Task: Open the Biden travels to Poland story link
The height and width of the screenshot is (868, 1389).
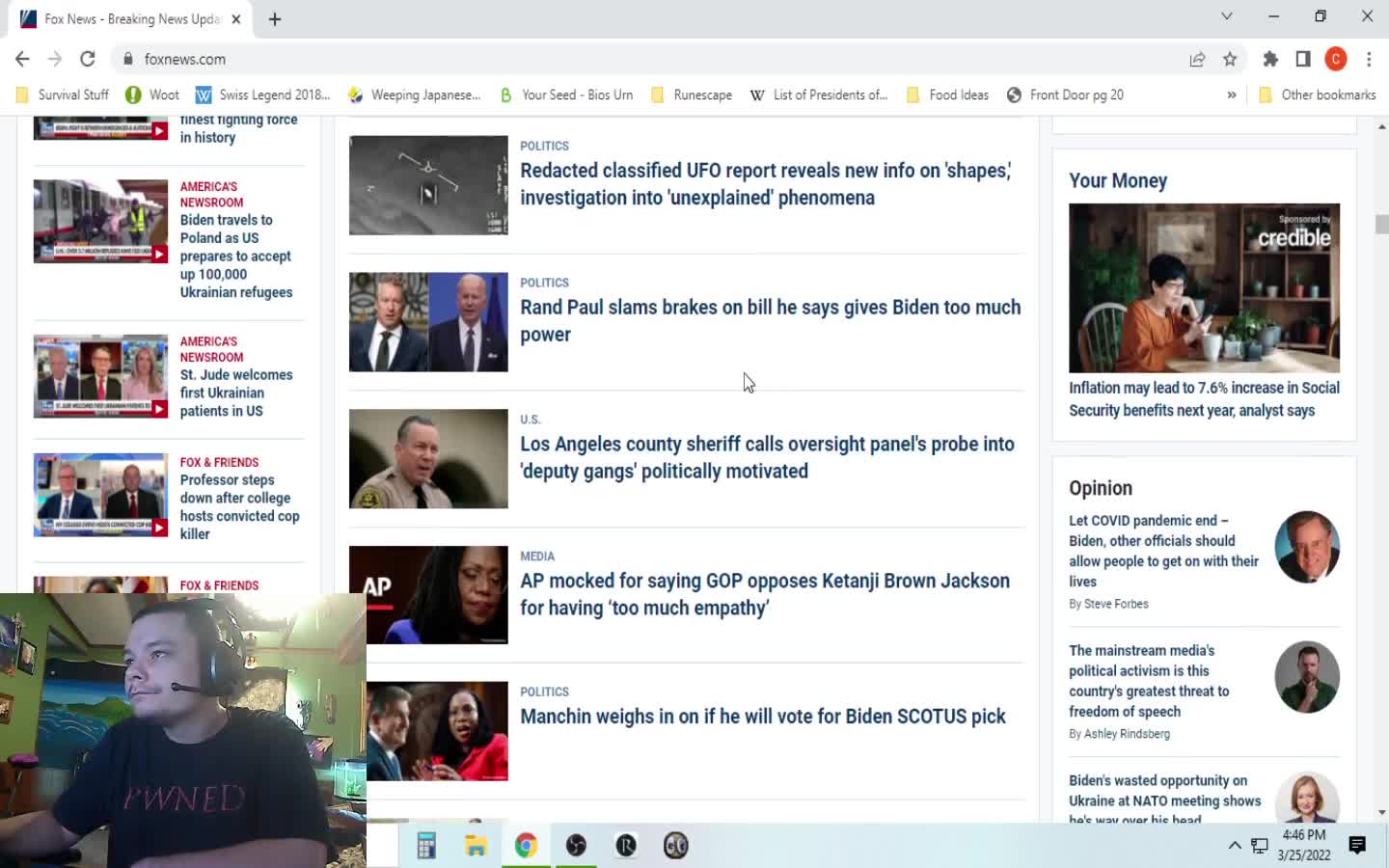Action: click(236, 257)
